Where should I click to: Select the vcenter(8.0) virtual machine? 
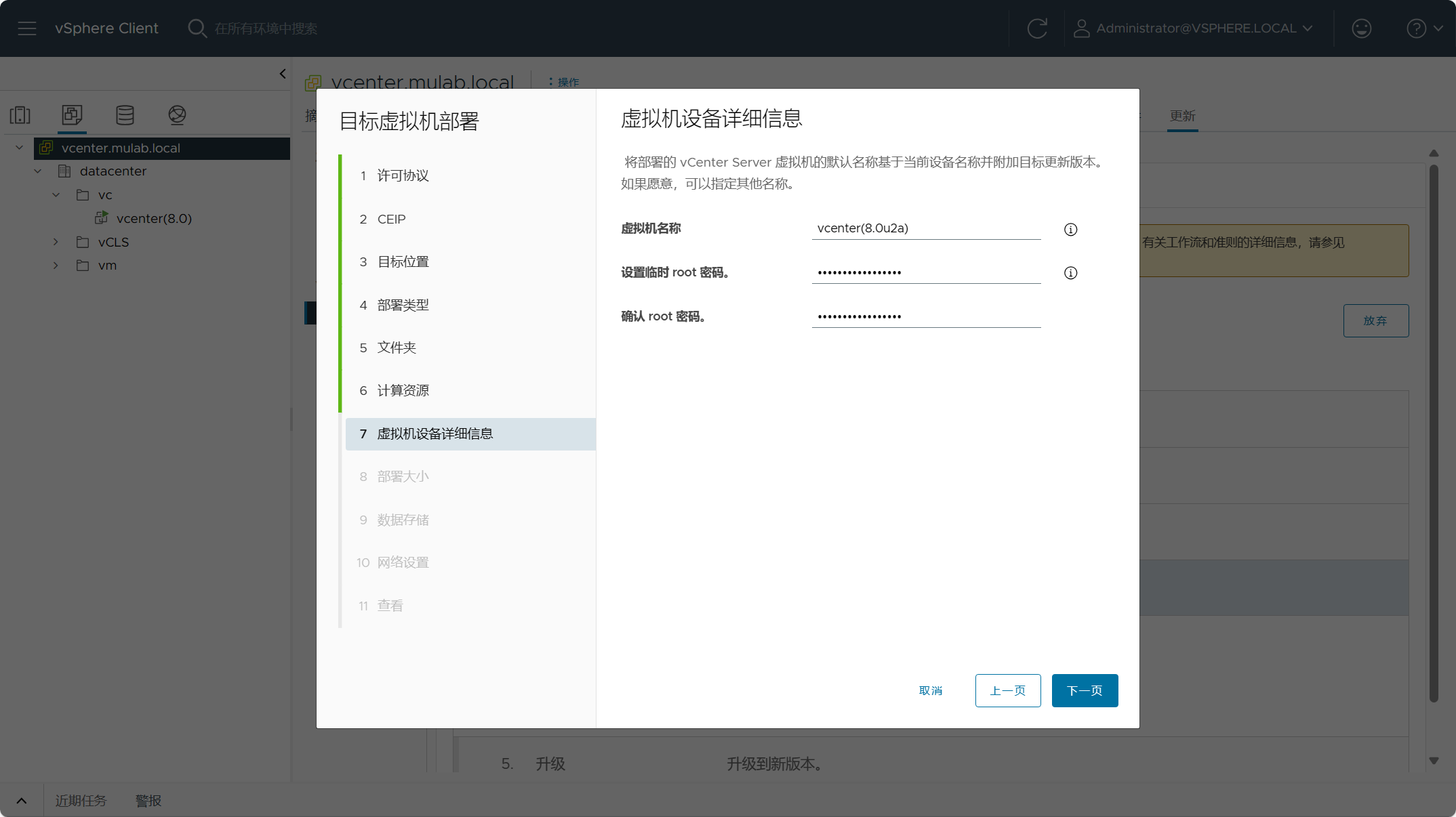pyautogui.click(x=154, y=218)
